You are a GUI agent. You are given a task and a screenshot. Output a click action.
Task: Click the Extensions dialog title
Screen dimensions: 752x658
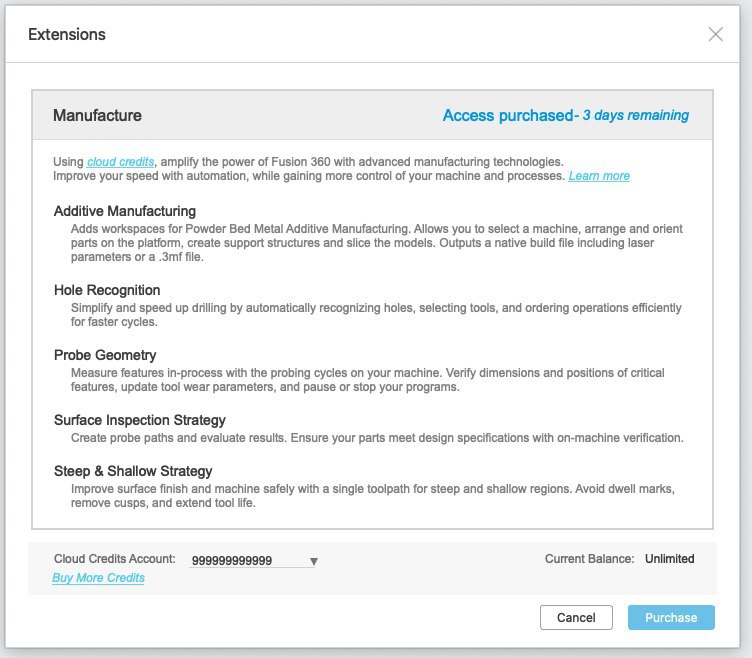(67, 35)
